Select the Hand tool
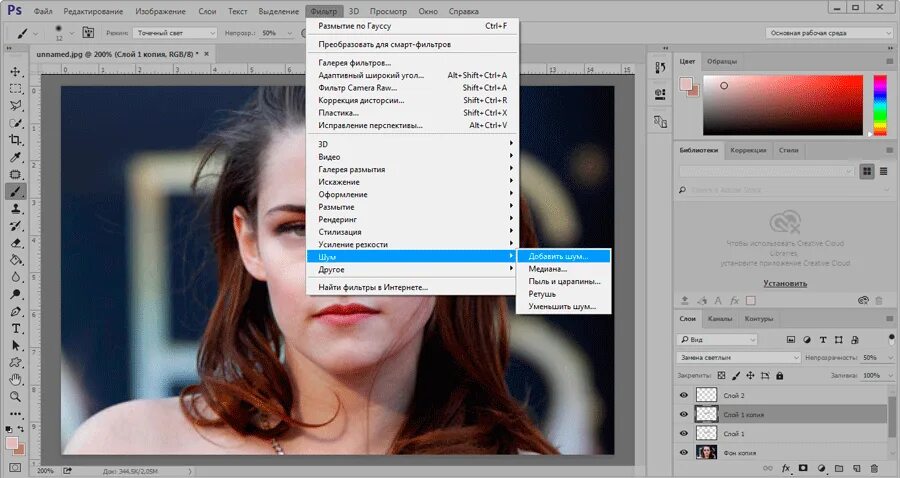 (x=15, y=380)
